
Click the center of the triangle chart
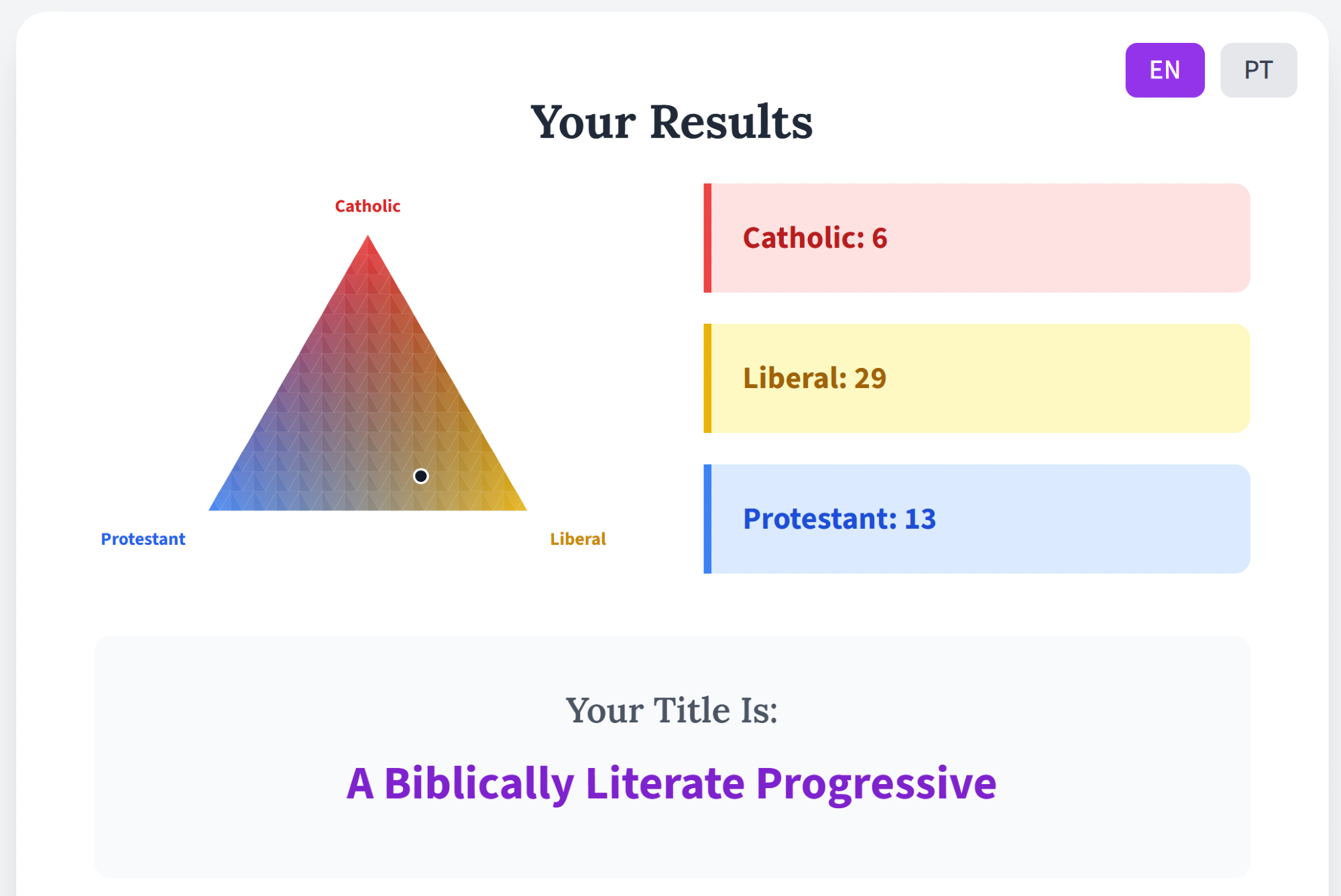[x=367, y=418]
